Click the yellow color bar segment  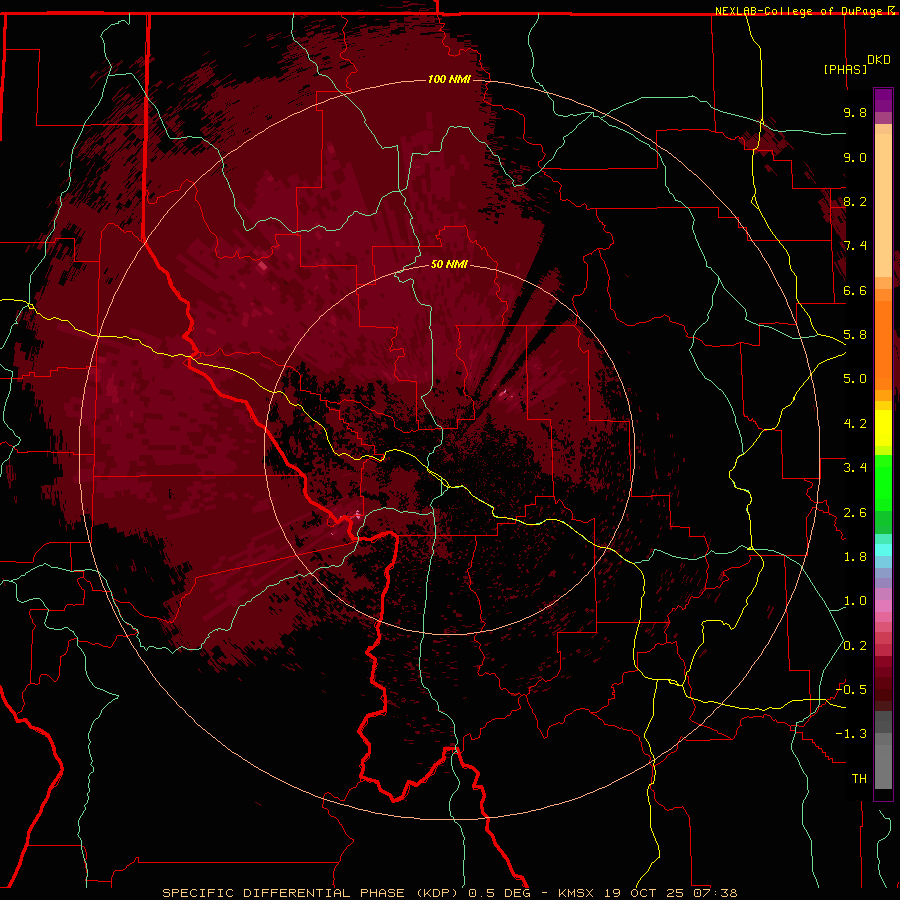pos(883,428)
